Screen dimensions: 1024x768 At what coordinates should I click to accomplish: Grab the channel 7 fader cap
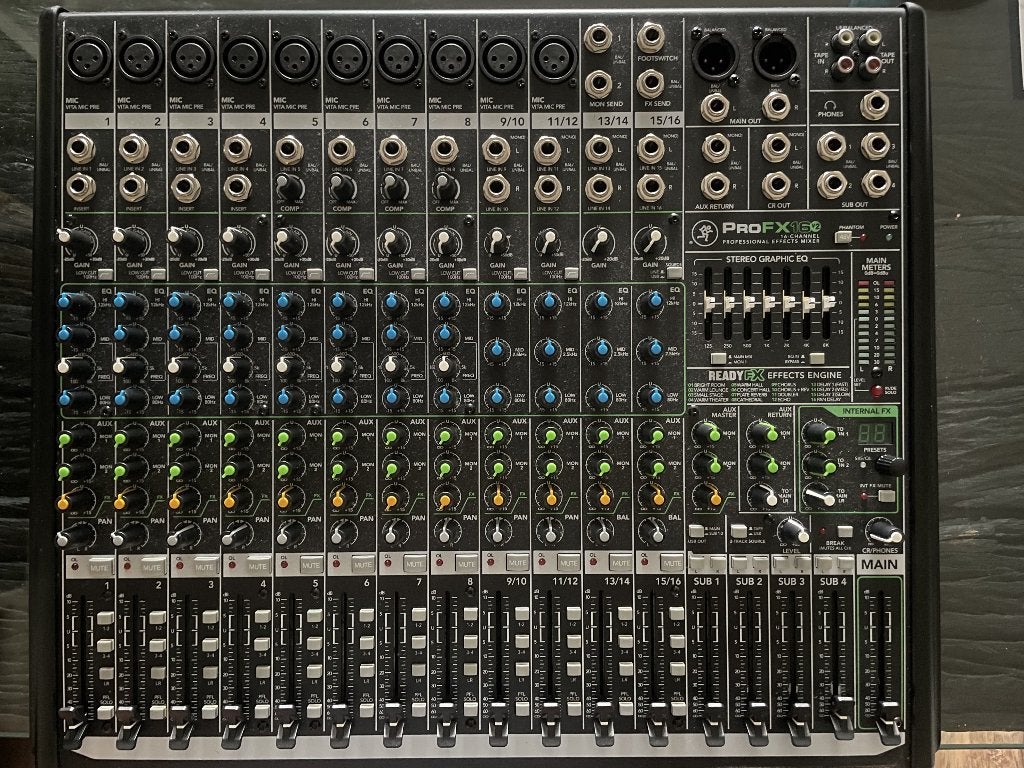[x=392, y=722]
